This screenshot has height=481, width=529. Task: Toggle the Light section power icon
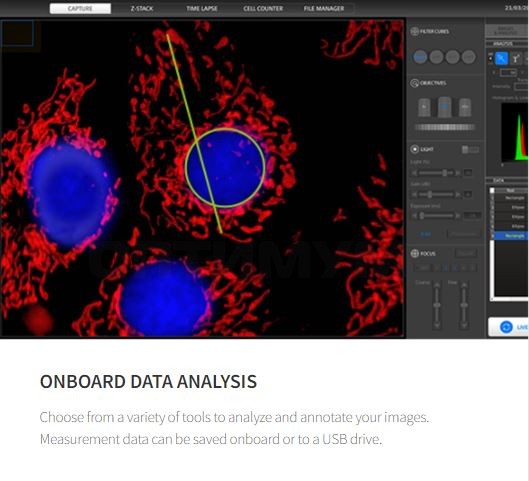point(415,149)
